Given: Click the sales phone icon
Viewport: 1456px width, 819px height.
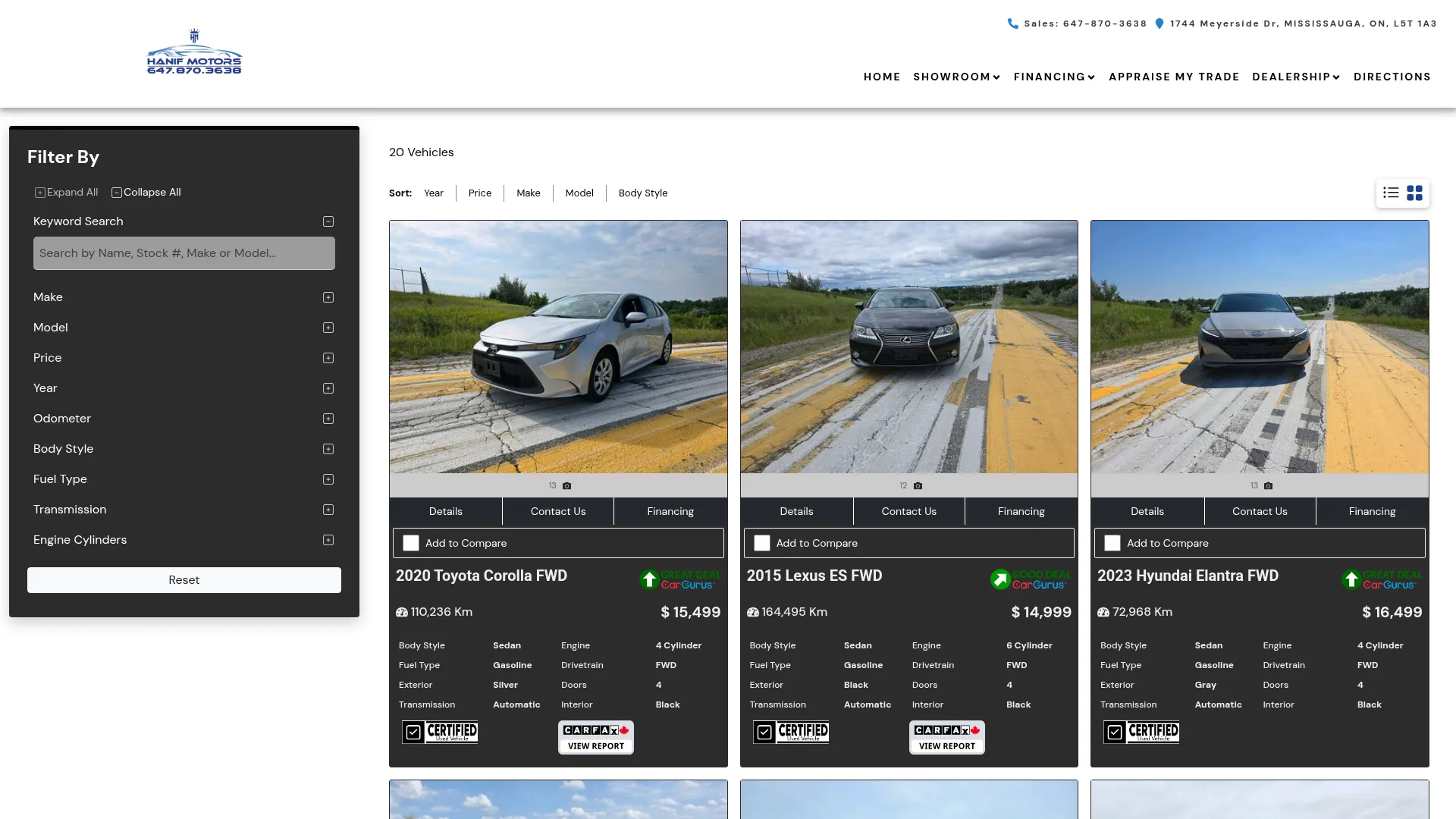Looking at the screenshot, I should [1012, 24].
